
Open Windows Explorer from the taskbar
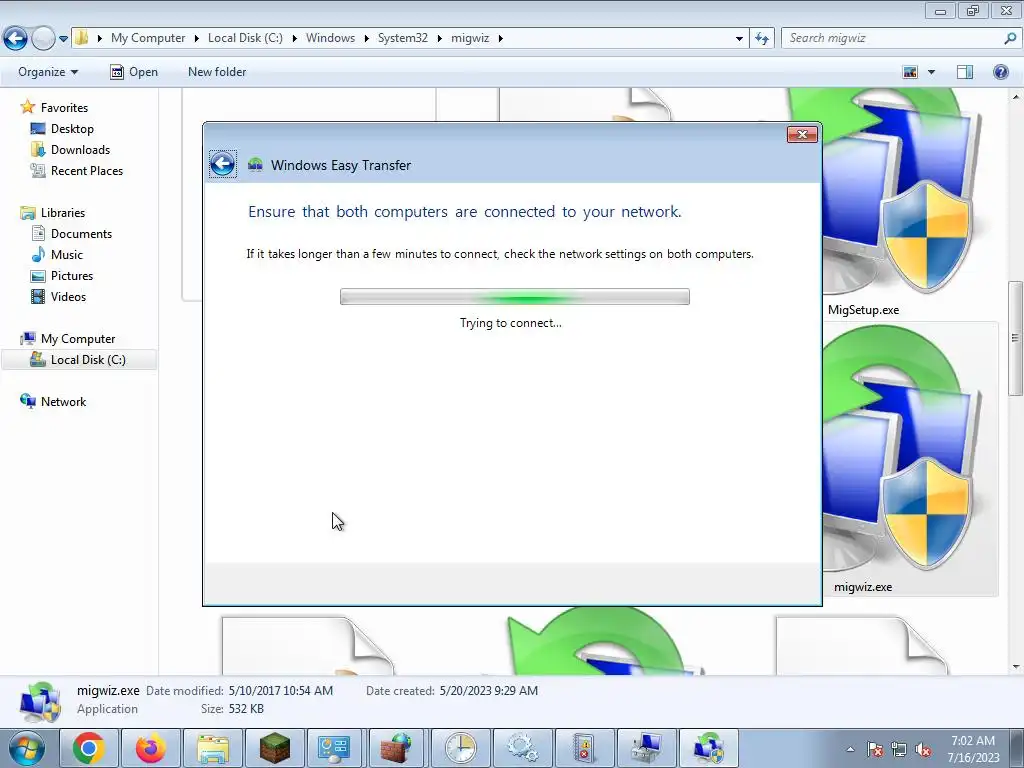click(x=212, y=748)
